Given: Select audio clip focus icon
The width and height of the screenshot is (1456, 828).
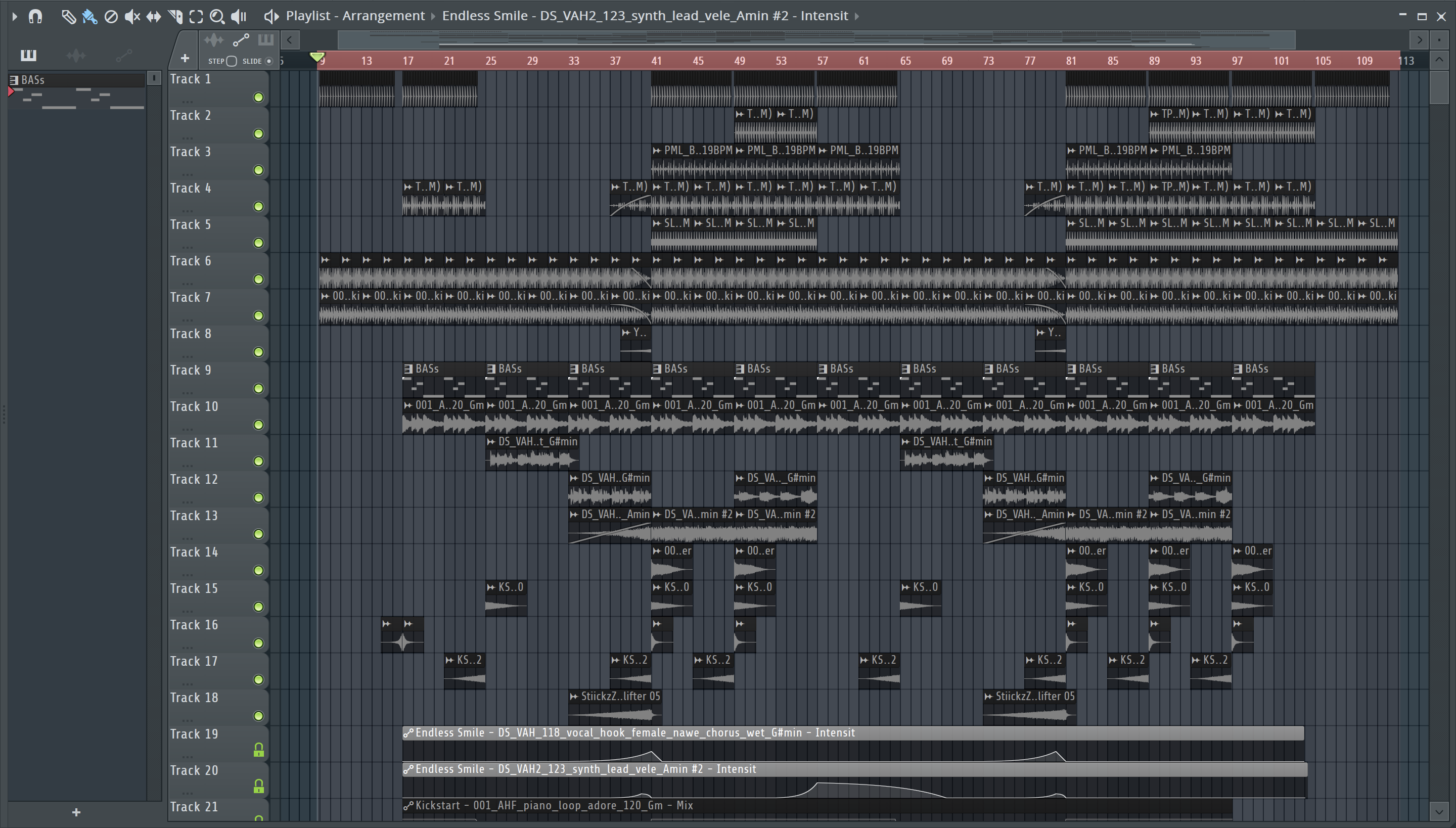Looking at the screenshot, I should pyautogui.click(x=214, y=40).
